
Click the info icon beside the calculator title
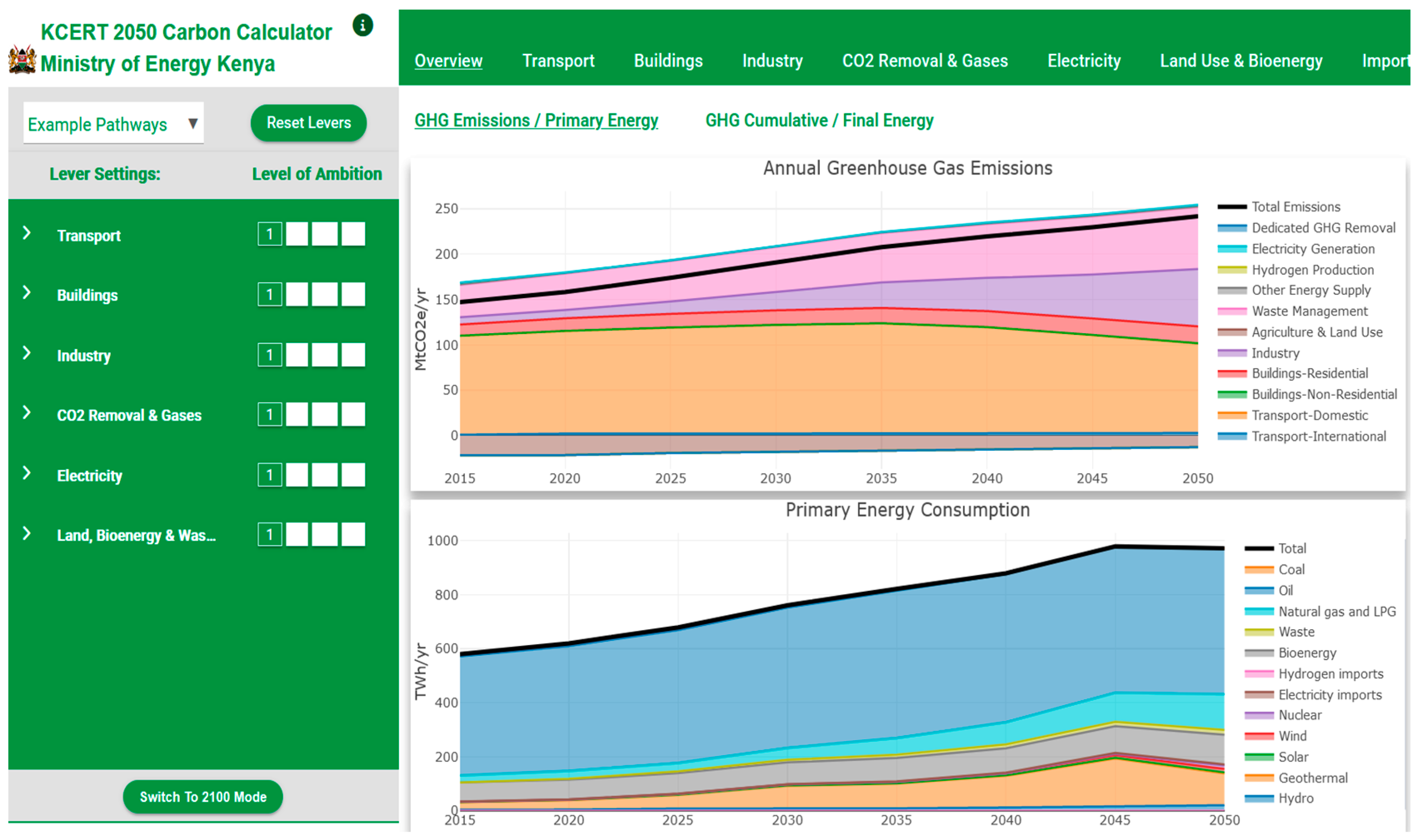[x=363, y=25]
